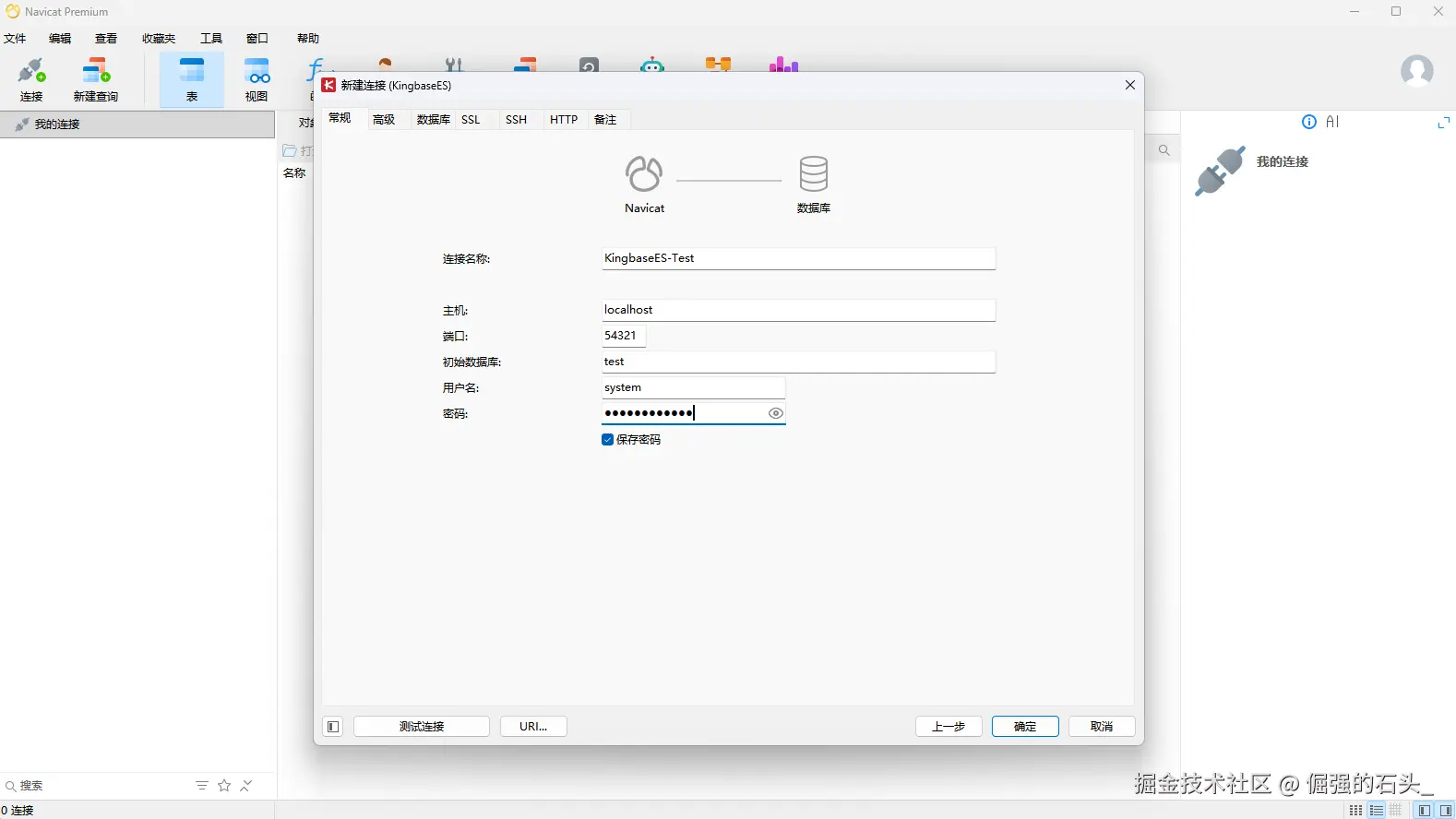The width and height of the screenshot is (1456, 819).
Task: Click the info icon beside AI label
Action: (x=1308, y=122)
